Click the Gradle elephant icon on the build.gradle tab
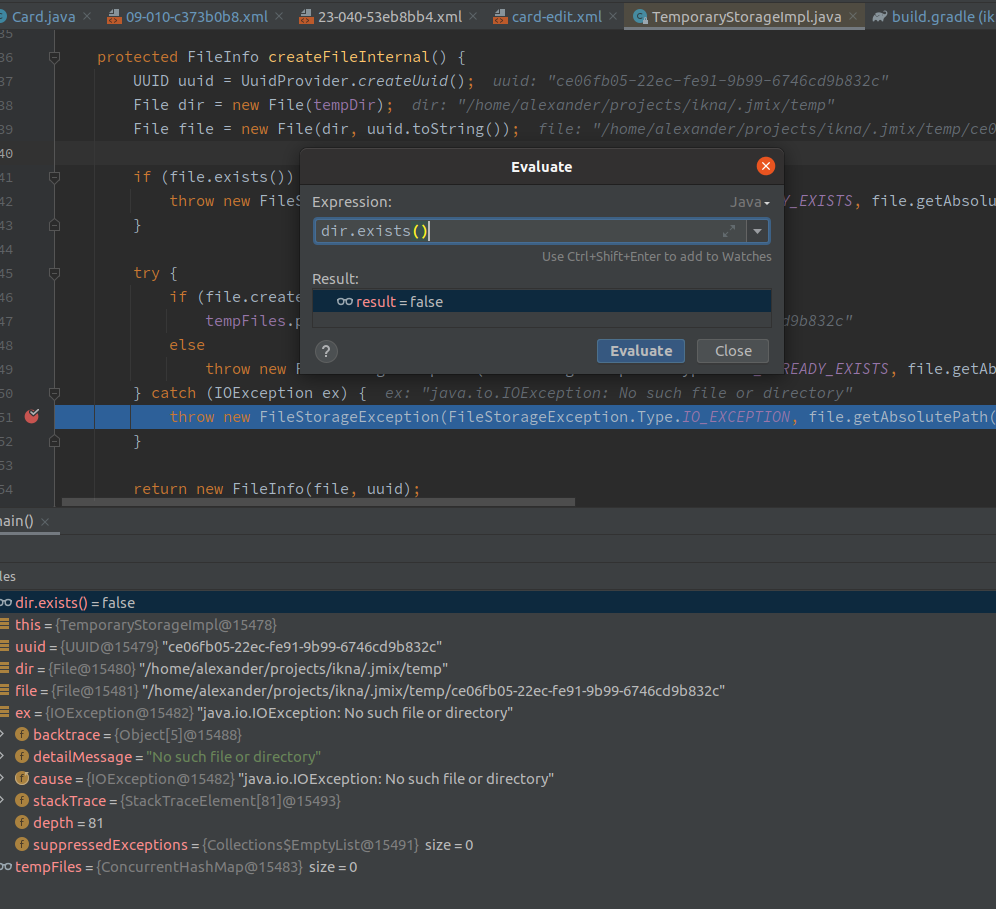The image size is (996, 909). 879,16
